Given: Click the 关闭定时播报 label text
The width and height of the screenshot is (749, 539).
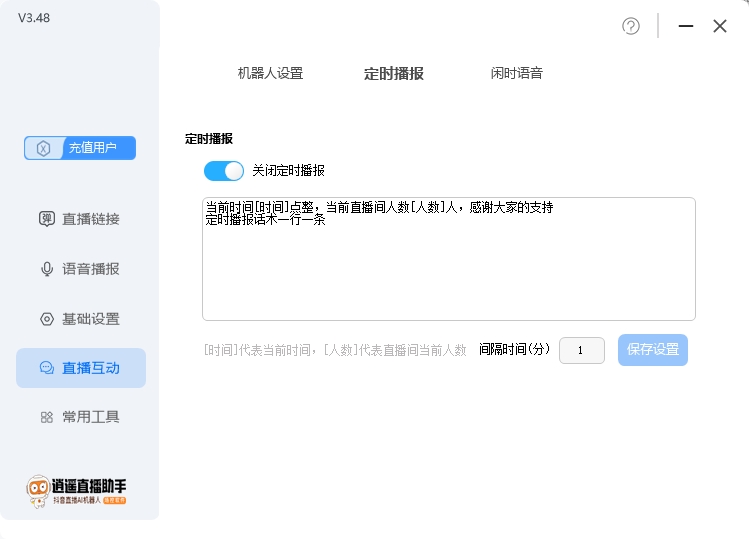Looking at the screenshot, I should coord(289,171).
